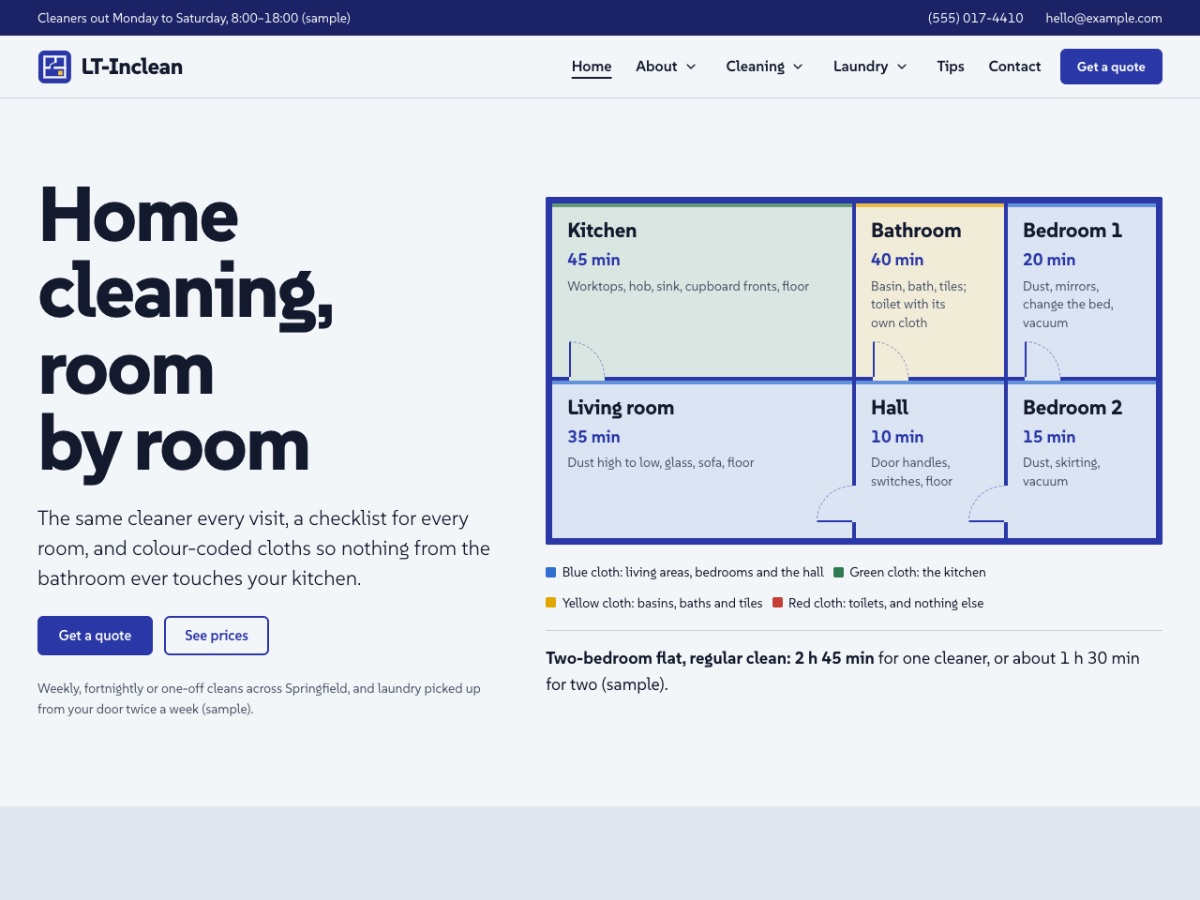The width and height of the screenshot is (1200, 900).
Task: Click the LT-Inclean floor plan logo icon
Action: [x=55, y=67]
